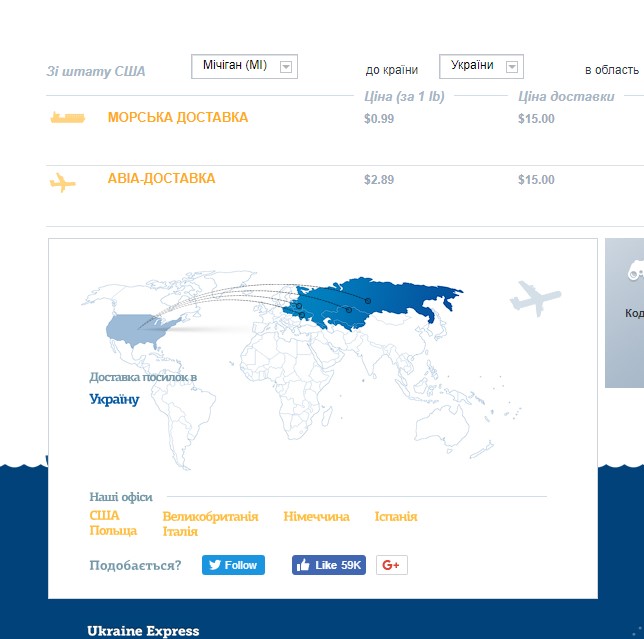Expand the України country dropdown

click(481, 66)
